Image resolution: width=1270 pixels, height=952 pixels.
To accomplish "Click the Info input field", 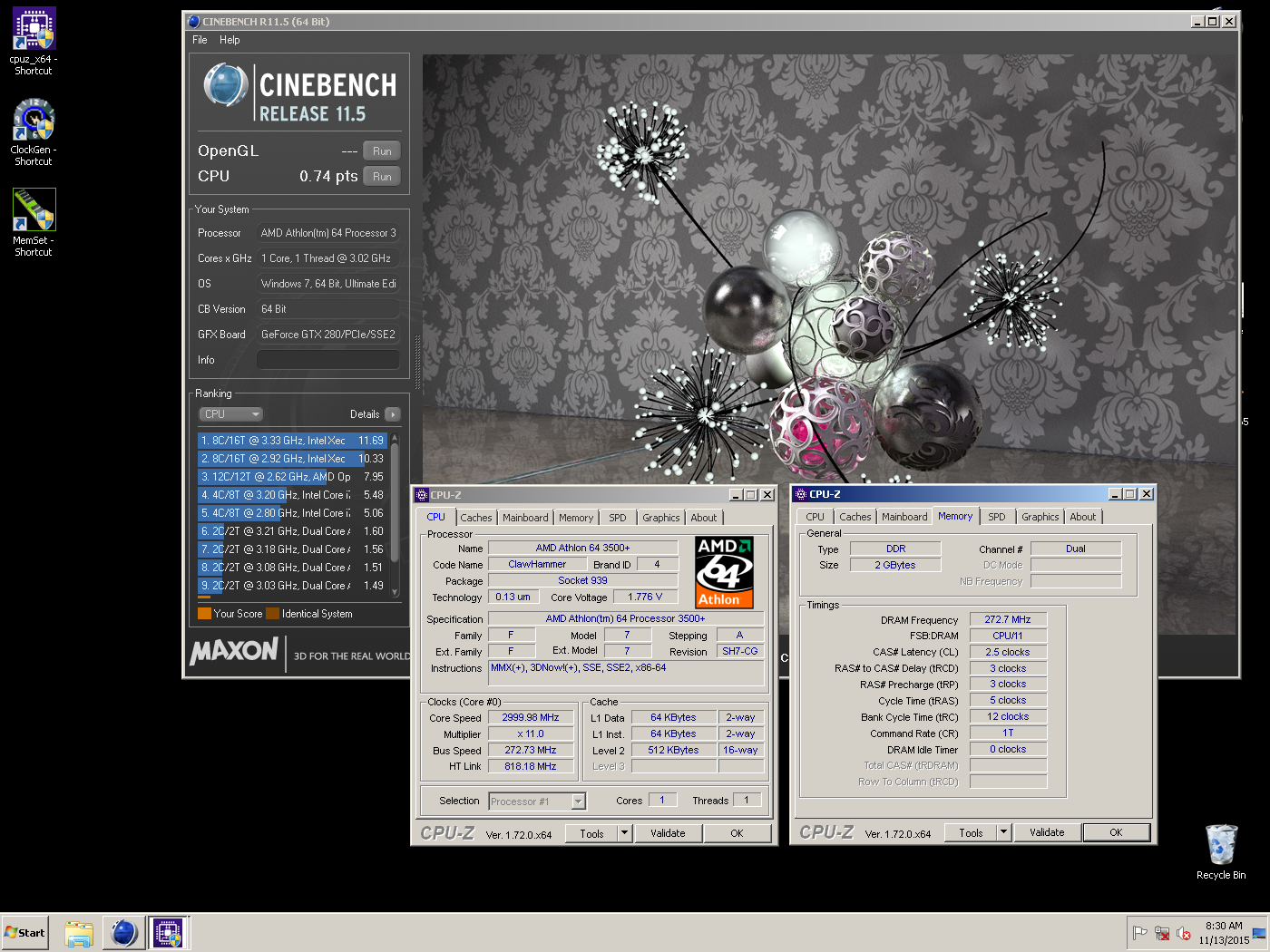I will pos(328,360).
